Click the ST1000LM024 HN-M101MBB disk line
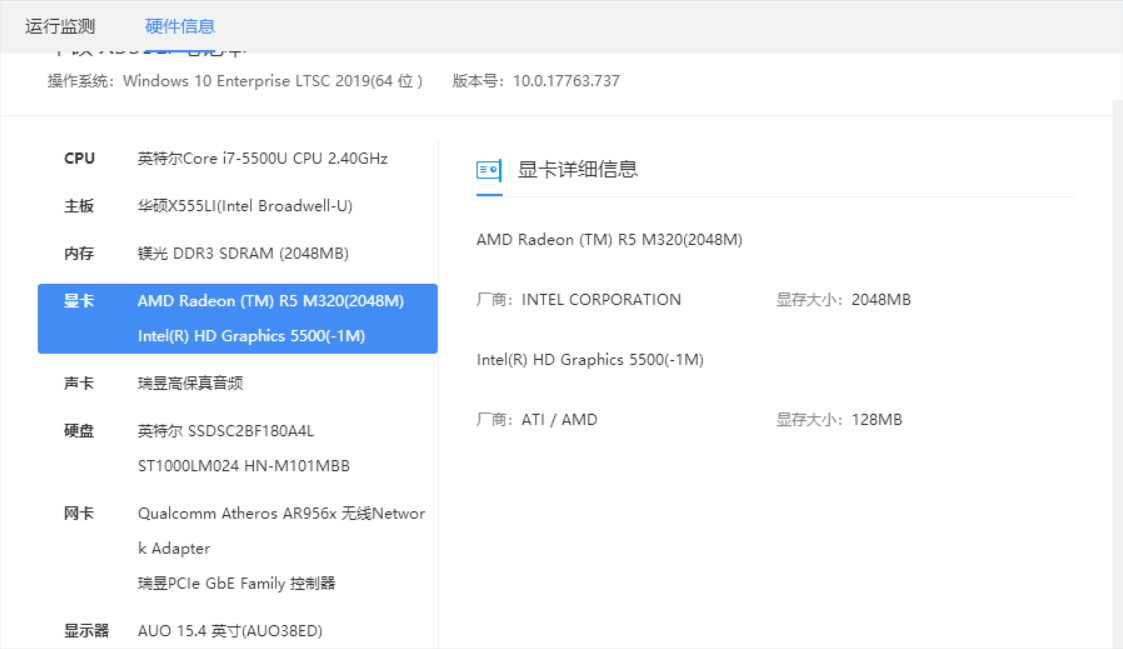The width and height of the screenshot is (1123, 649). pos(244,466)
